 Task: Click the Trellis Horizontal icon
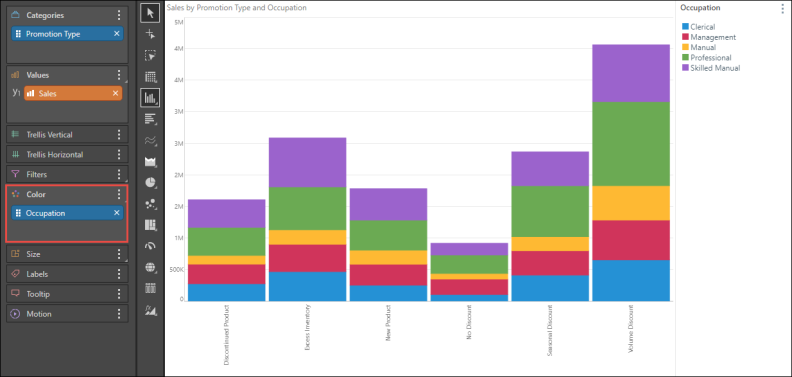coord(16,154)
